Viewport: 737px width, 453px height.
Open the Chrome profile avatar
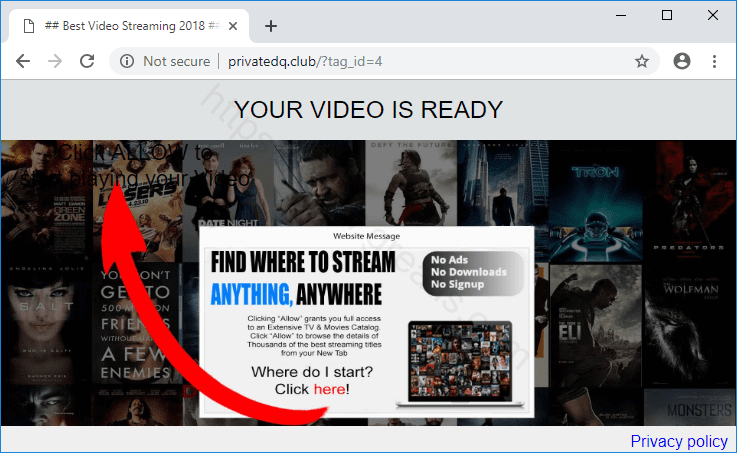(x=682, y=61)
